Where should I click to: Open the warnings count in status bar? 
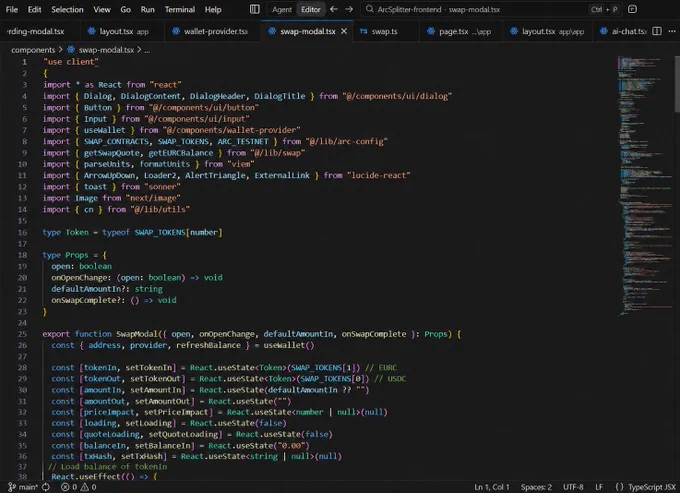(88, 487)
